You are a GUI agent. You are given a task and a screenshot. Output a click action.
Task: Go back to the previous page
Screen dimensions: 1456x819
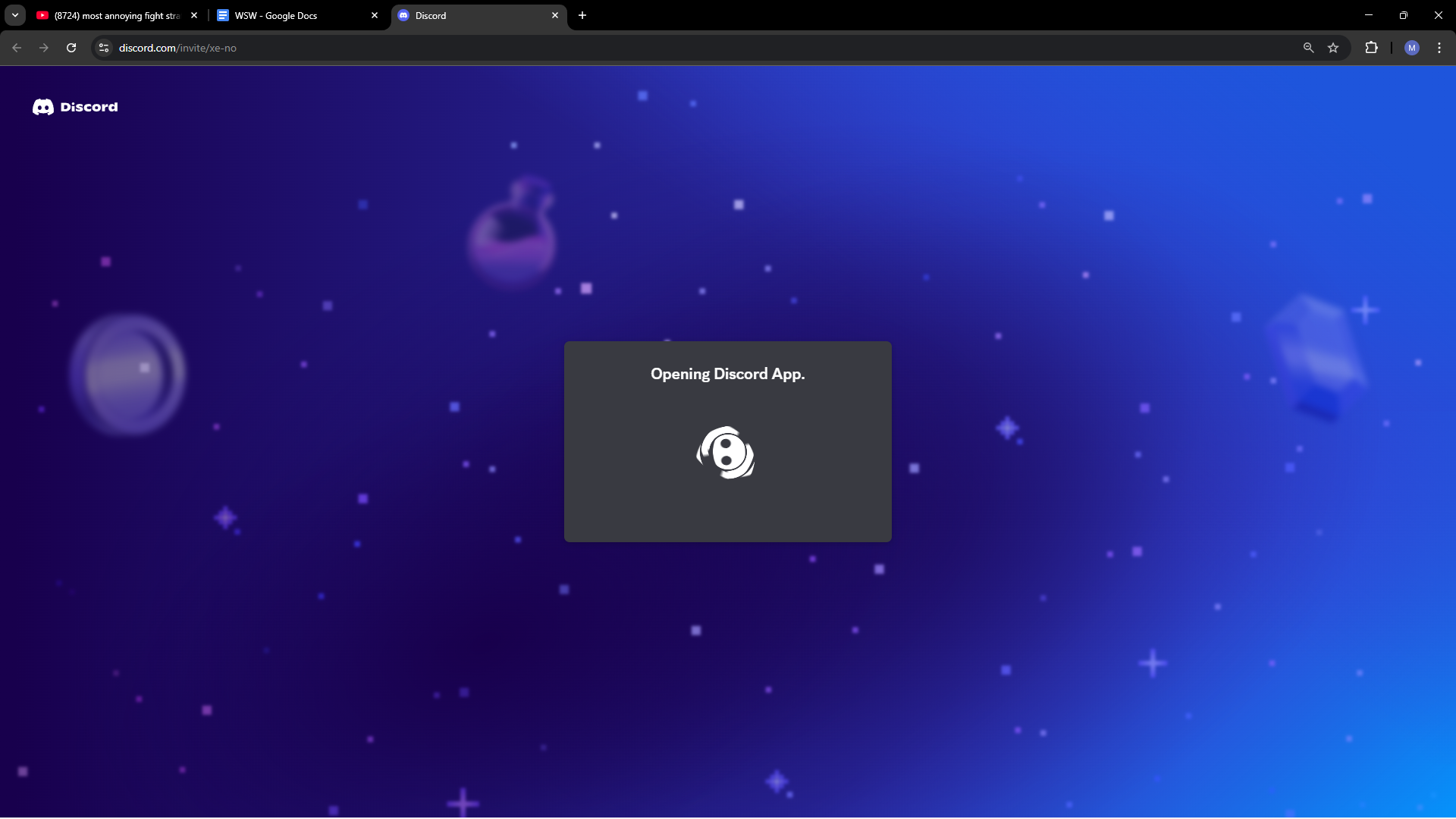pyautogui.click(x=17, y=48)
